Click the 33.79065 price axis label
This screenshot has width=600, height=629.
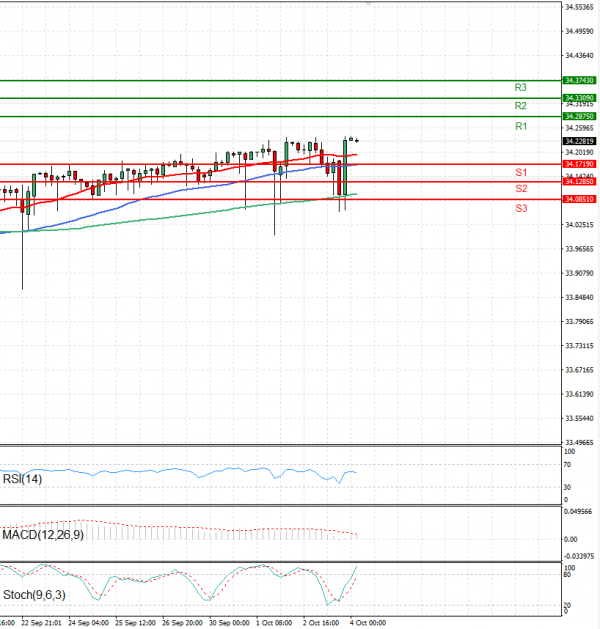coord(580,322)
